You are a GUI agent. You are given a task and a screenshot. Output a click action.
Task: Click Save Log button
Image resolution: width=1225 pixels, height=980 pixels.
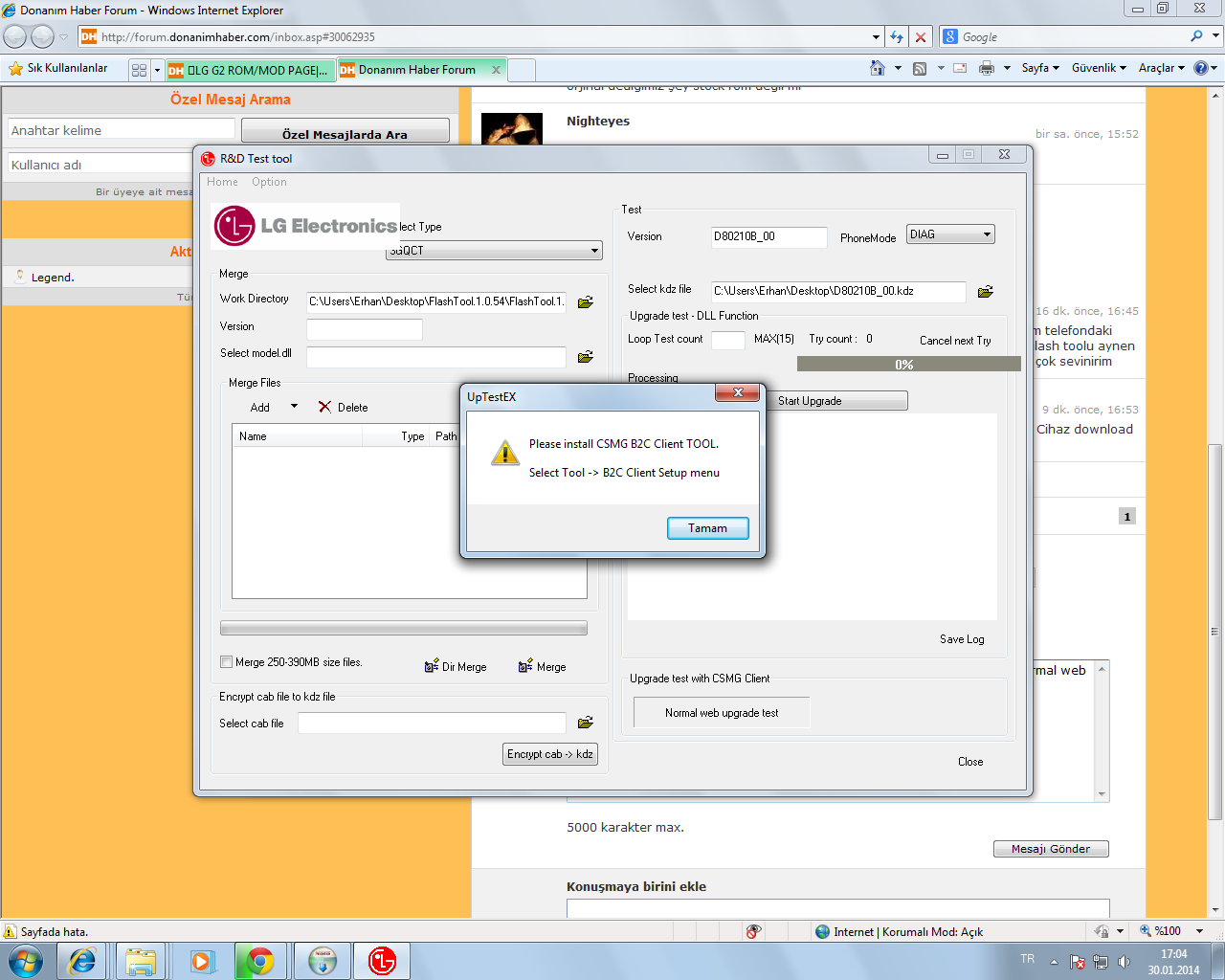(x=962, y=639)
